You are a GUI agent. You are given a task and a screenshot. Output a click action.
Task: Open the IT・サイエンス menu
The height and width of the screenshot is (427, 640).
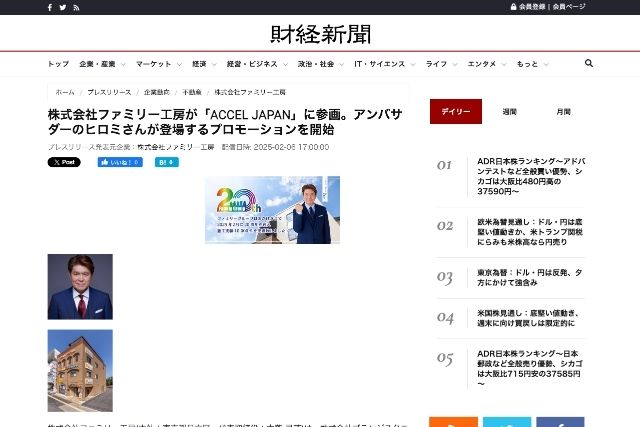tap(380, 64)
